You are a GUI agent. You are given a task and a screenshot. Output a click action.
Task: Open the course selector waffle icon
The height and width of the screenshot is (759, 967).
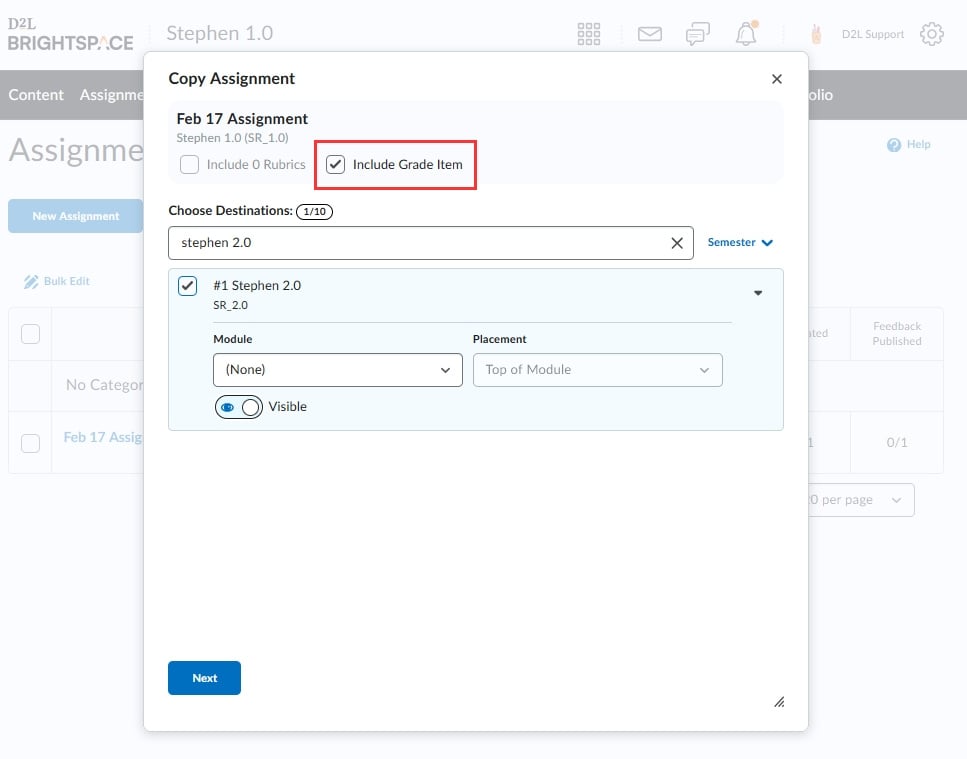pos(588,34)
